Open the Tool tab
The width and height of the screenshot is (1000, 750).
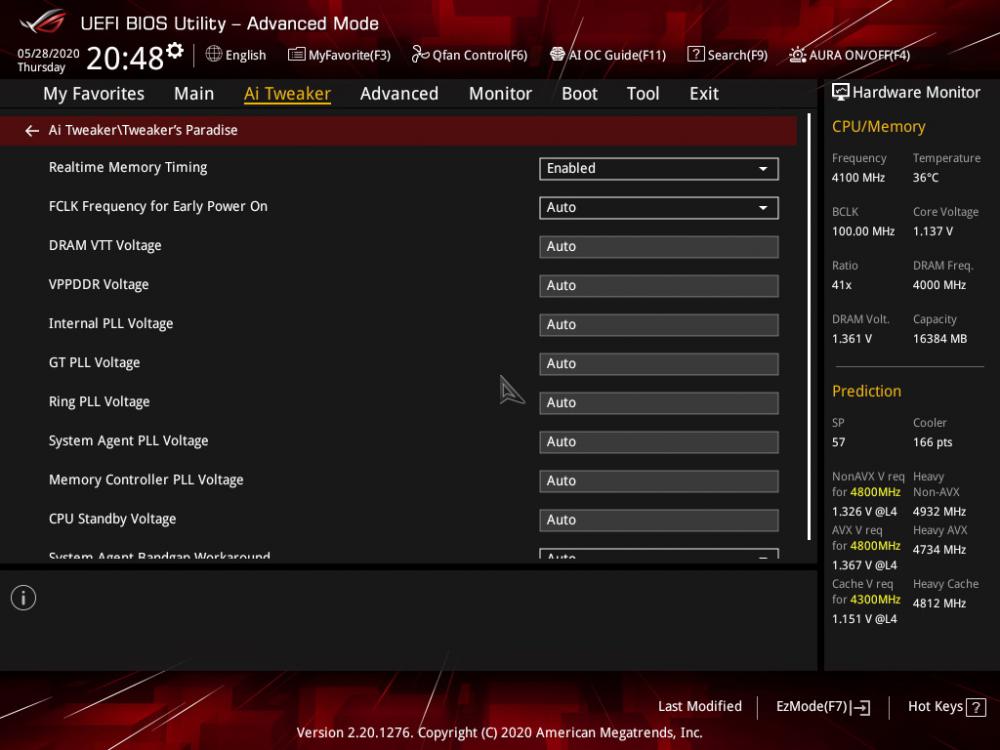[x=643, y=94]
